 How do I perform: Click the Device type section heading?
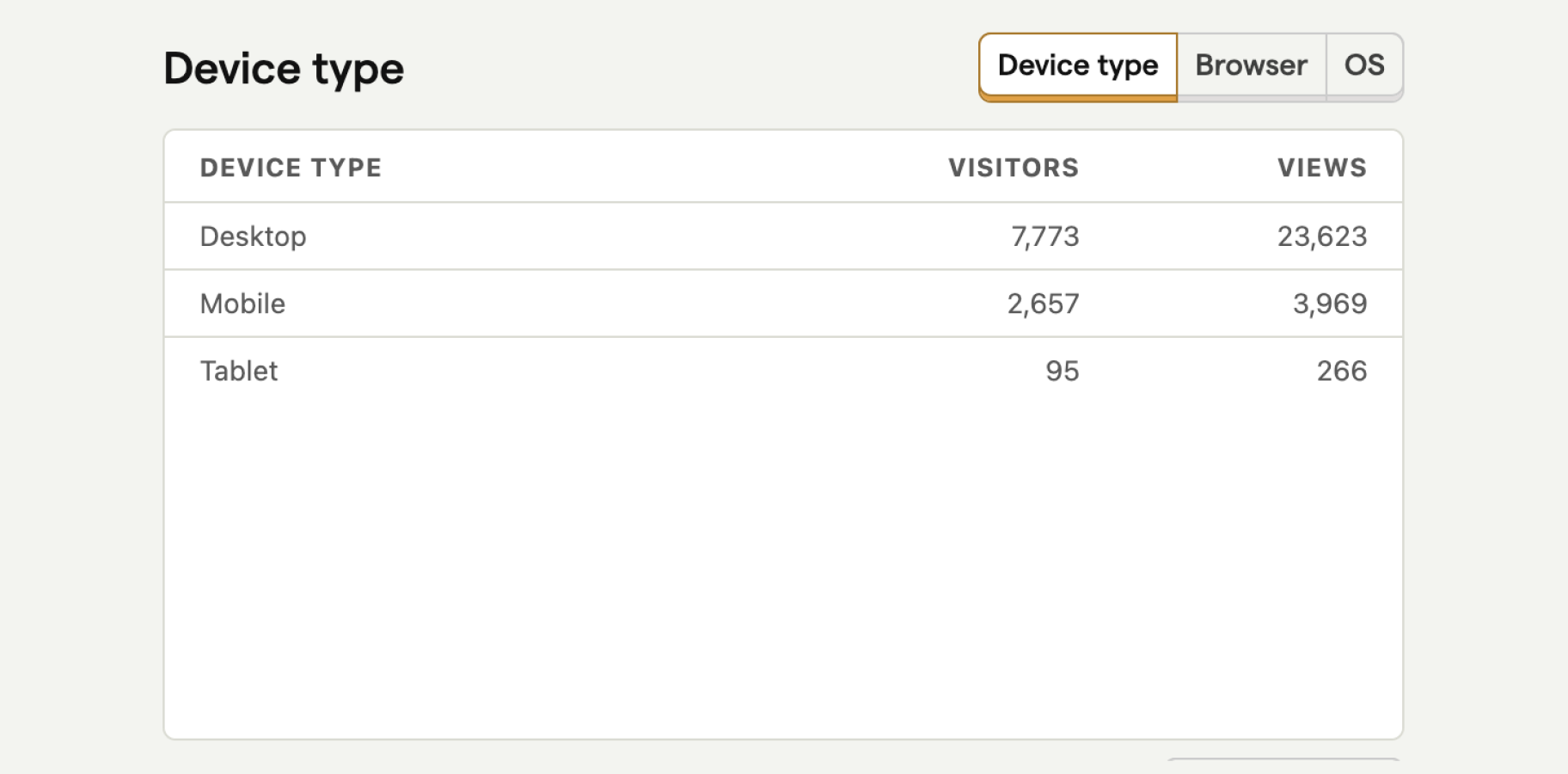[284, 69]
